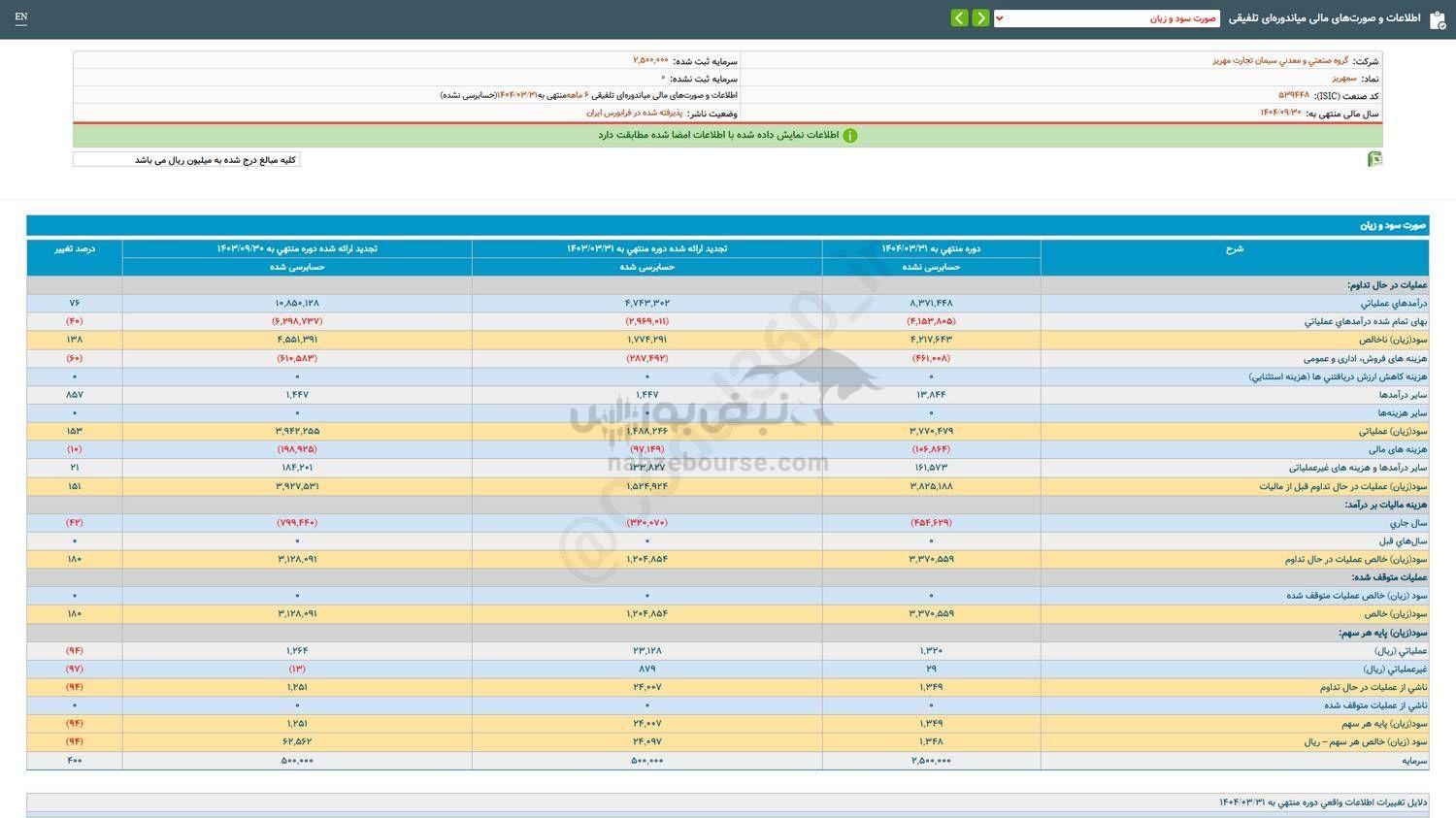Click the note کلیه مبالغ درج شده به میلیون ریال
This screenshot has height=818, width=1456.
(x=218, y=158)
